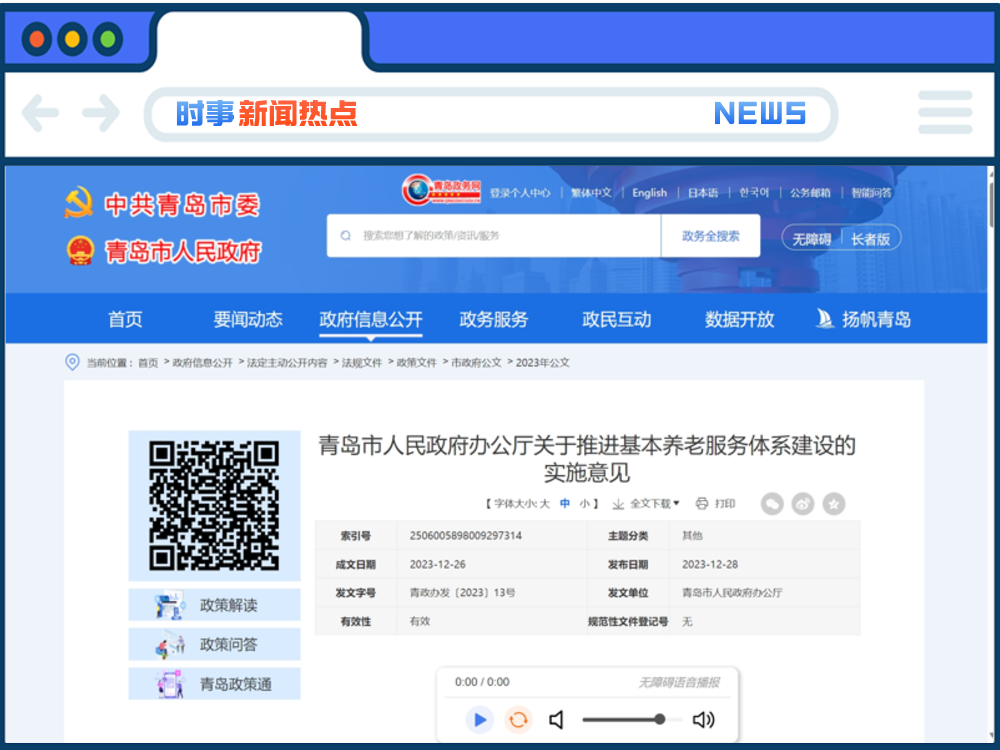This screenshot has height=750, width=1000.
Task: Open 政策问答 from the sidebar
Action: (214, 644)
